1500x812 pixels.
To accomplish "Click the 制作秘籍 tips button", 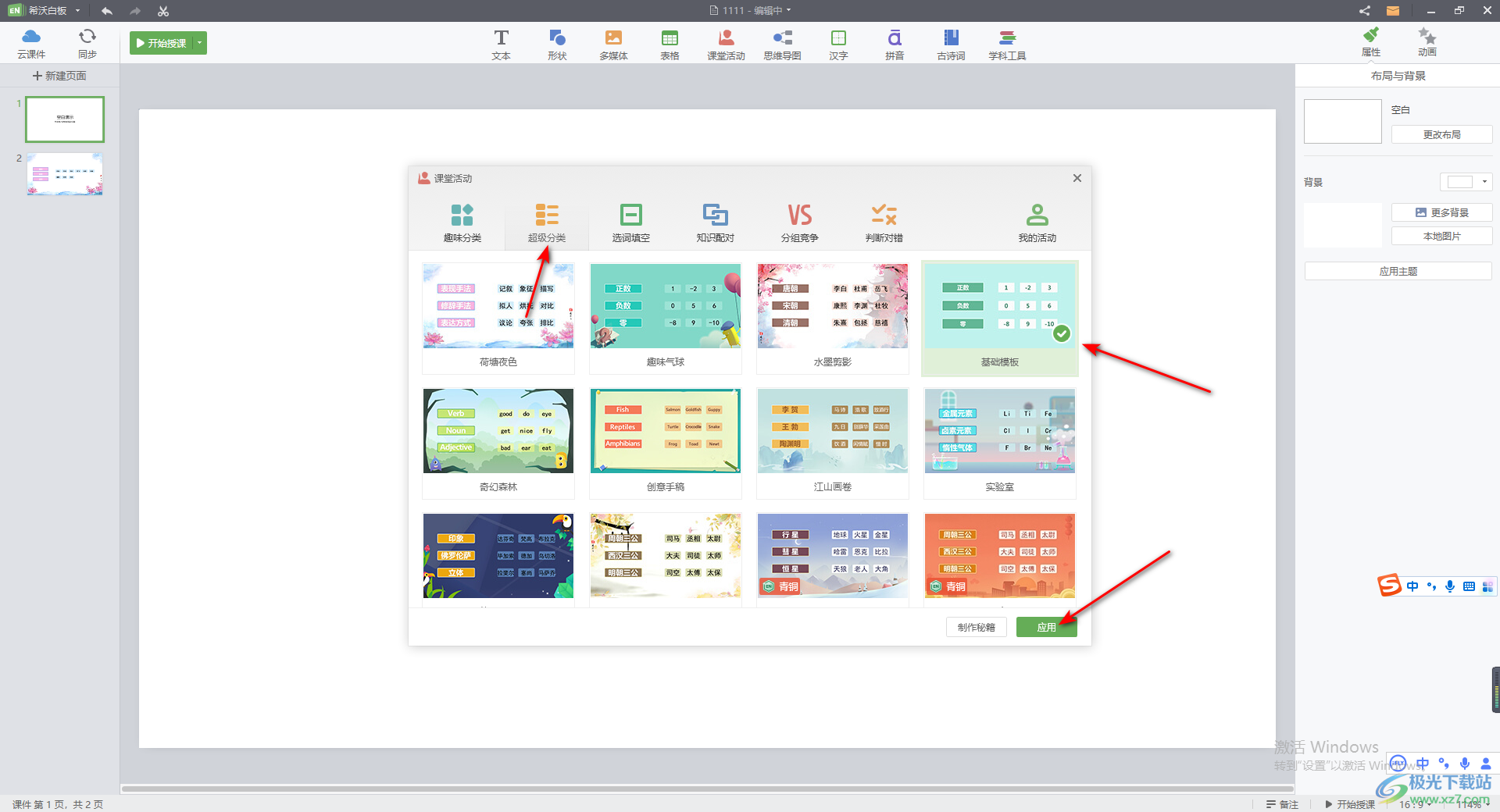I will click(977, 627).
